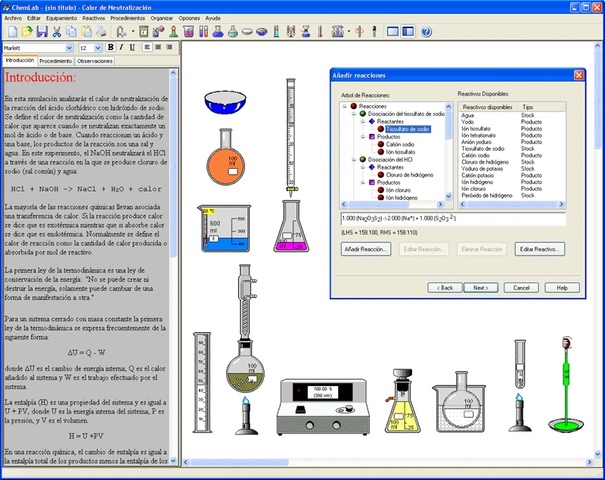Select the pour/decant toolbar icon
The width and height of the screenshot is (605, 480).
pos(158,32)
